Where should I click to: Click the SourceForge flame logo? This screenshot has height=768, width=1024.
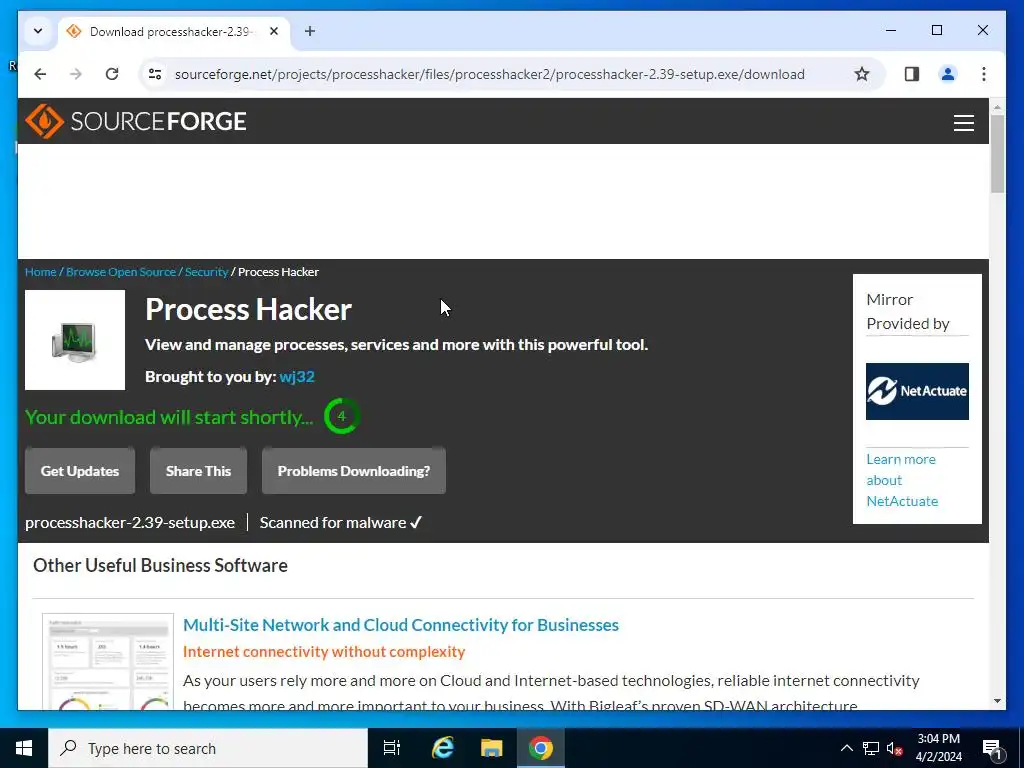pos(44,121)
